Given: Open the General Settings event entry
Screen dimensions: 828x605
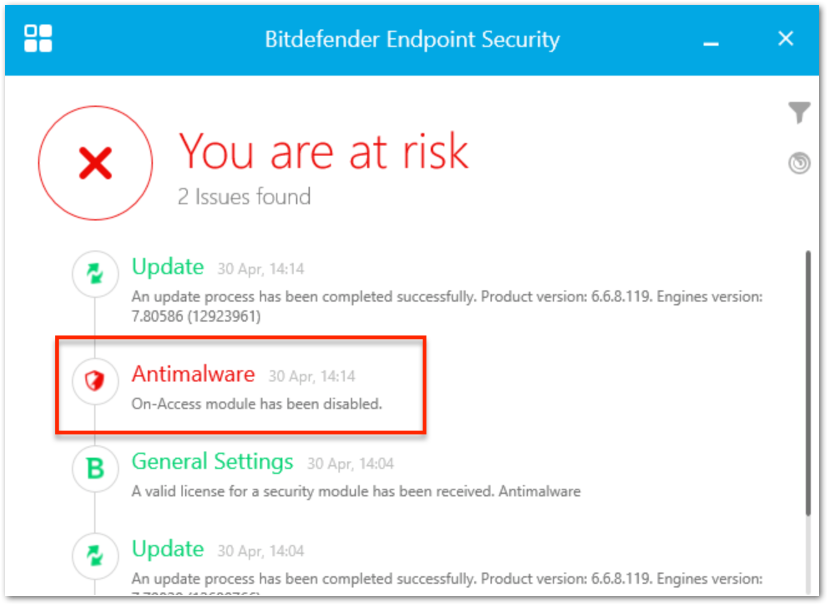Looking at the screenshot, I should click(x=212, y=462).
